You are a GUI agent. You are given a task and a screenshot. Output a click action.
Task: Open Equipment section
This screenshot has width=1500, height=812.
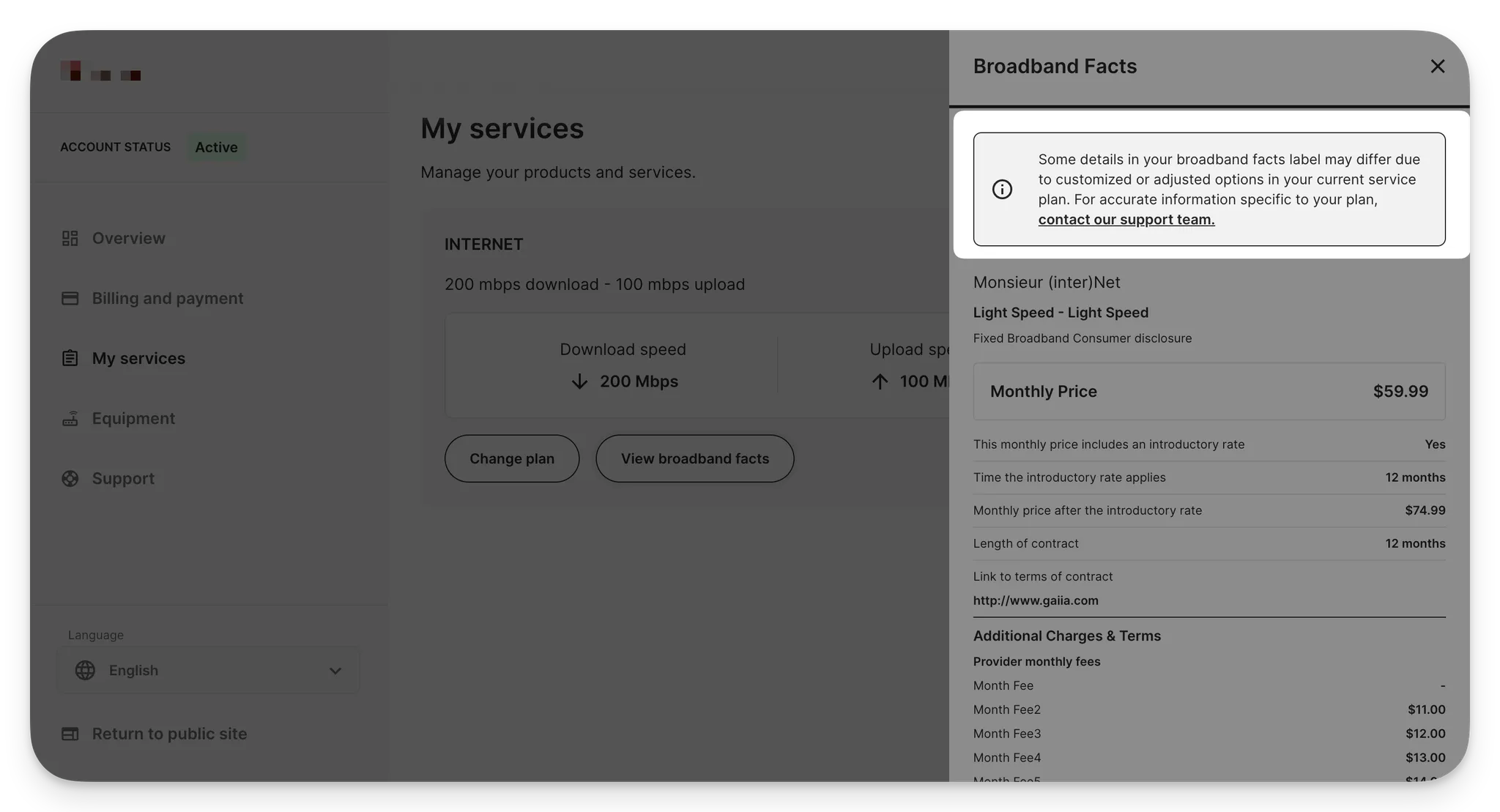[133, 419]
